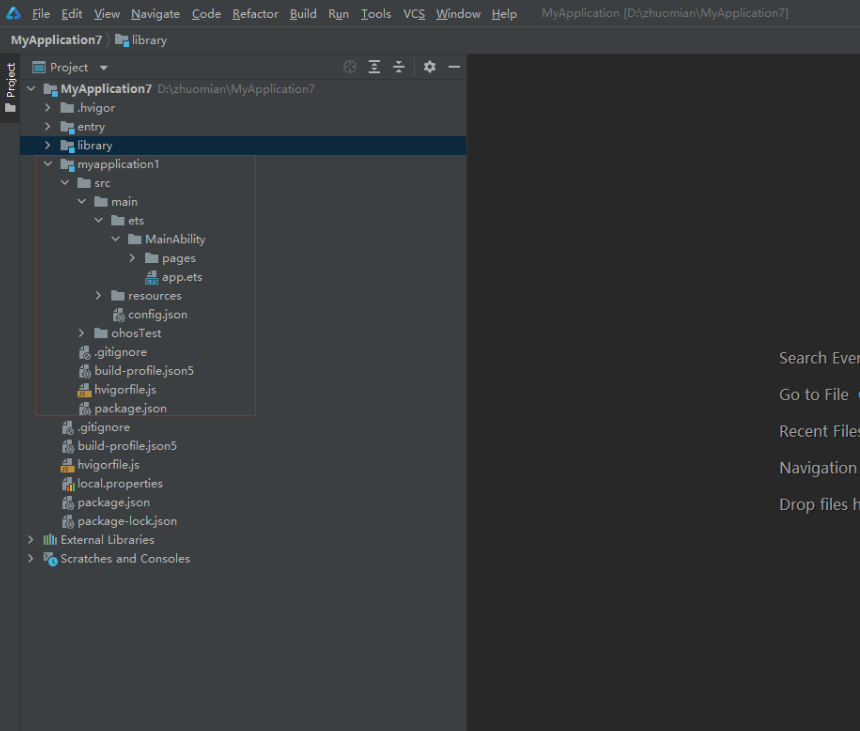Click the Collapse All icon in Project panel
Viewport: 860px width, 731px height.
399,67
